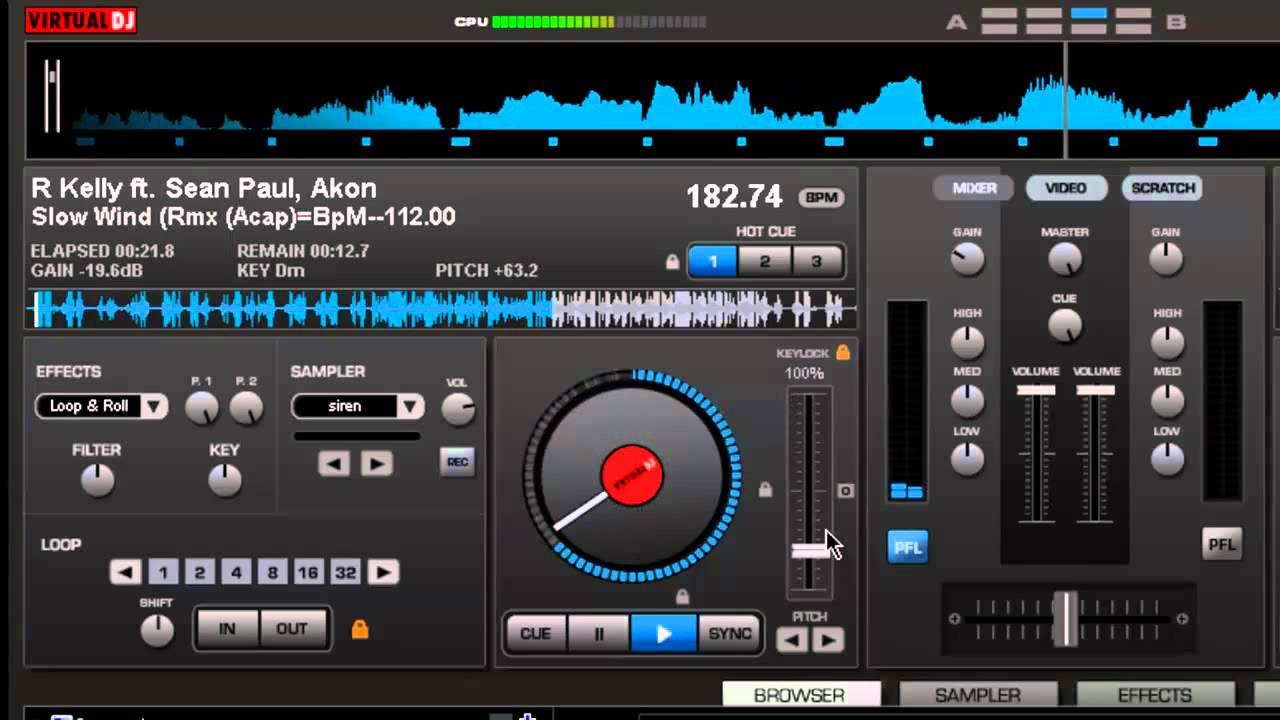The height and width of the screenshot is (720, 1280).
Task: Open the Loop & Roll effects dropdown
Action: pyautogui.click(x=153, y=406)
